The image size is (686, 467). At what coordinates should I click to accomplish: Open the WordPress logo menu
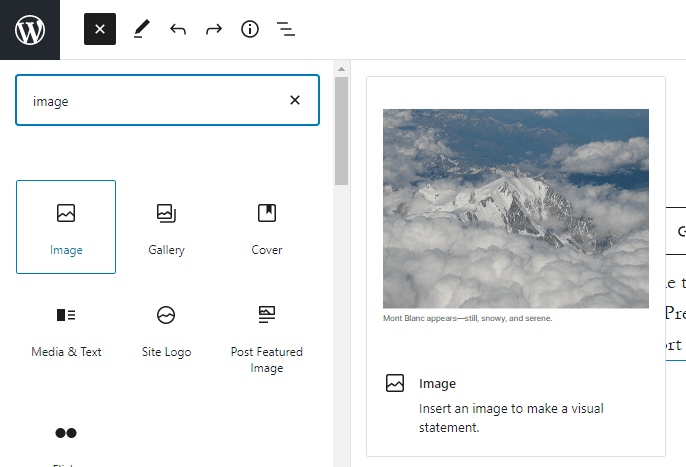(30, 30)
